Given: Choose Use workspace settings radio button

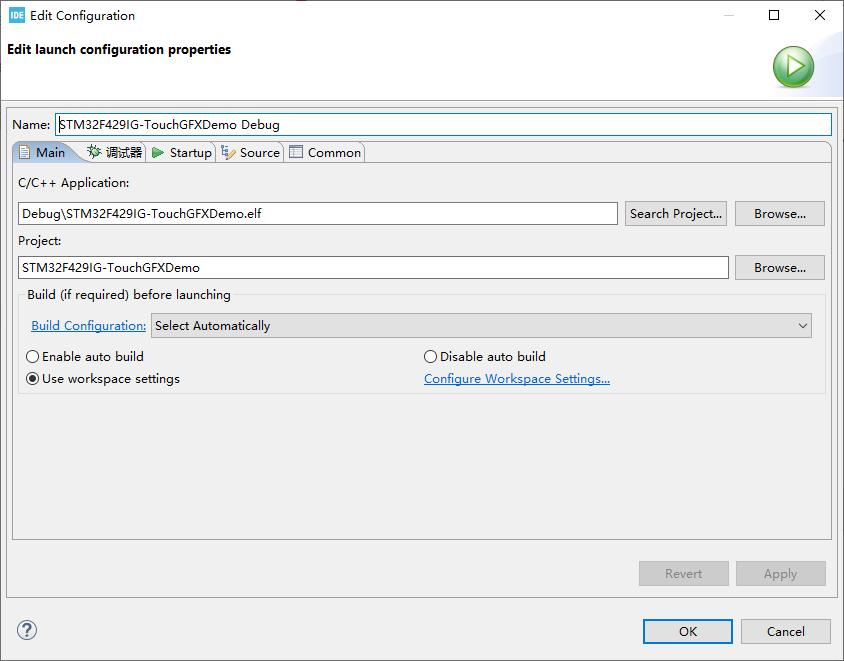Looking at the screenshot, I should pos(33,379).
